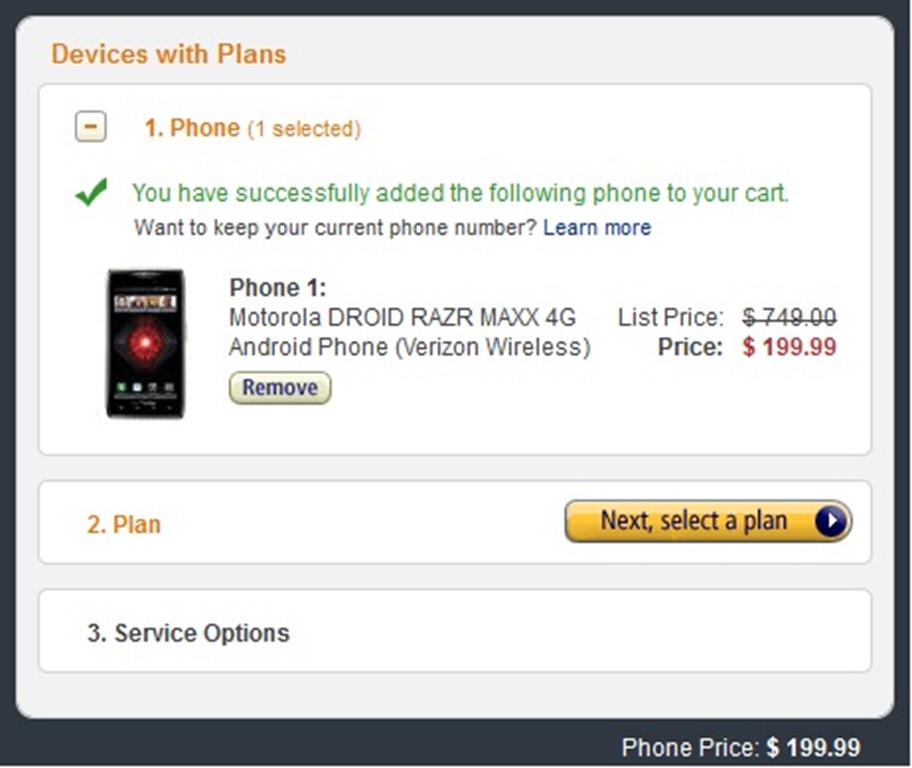Viewport: 912px width, 768px height.
Task: Click the "Devices with Plans" title
Action: click(169, 54)
